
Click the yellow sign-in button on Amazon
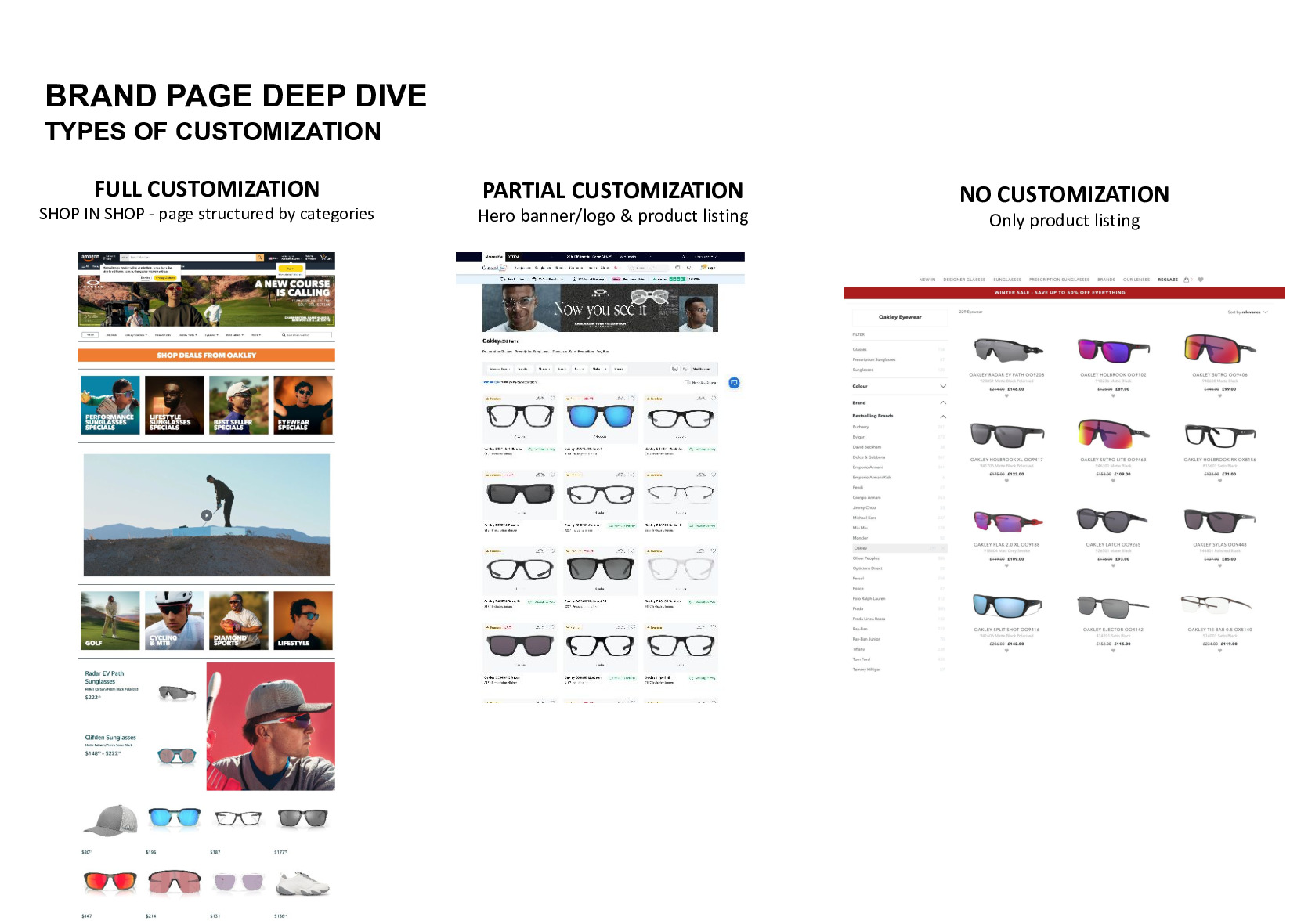[290, 268]
